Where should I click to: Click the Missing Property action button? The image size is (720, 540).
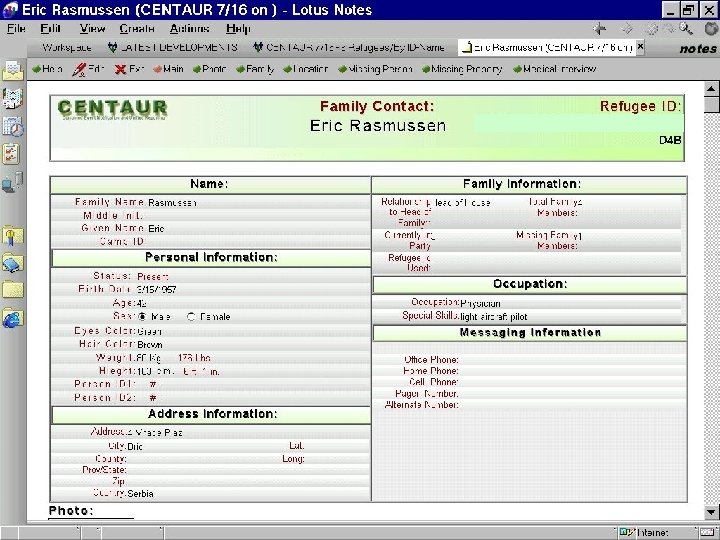(x=461, y=69)
